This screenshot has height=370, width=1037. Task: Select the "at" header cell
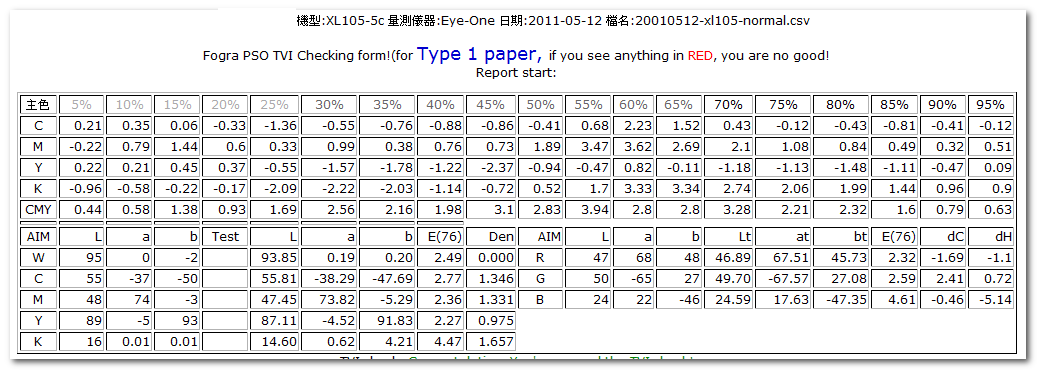pos(782,236)
